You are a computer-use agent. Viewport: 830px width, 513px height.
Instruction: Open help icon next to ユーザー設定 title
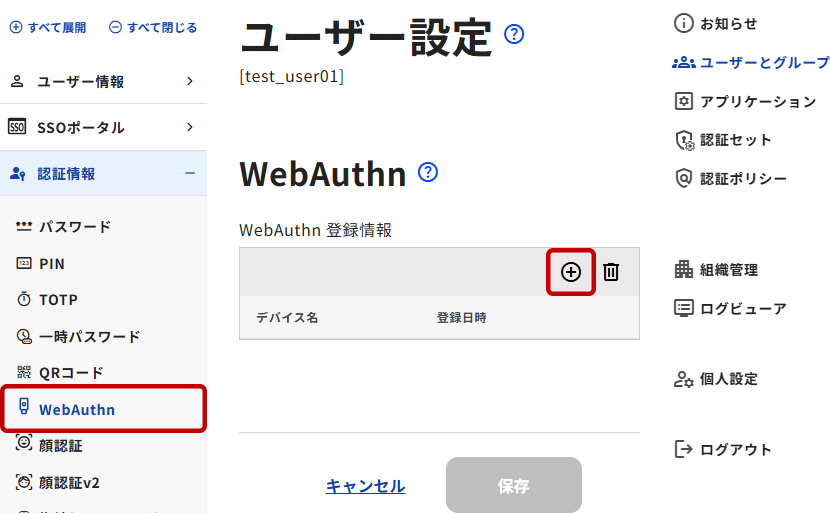(514, 35)
